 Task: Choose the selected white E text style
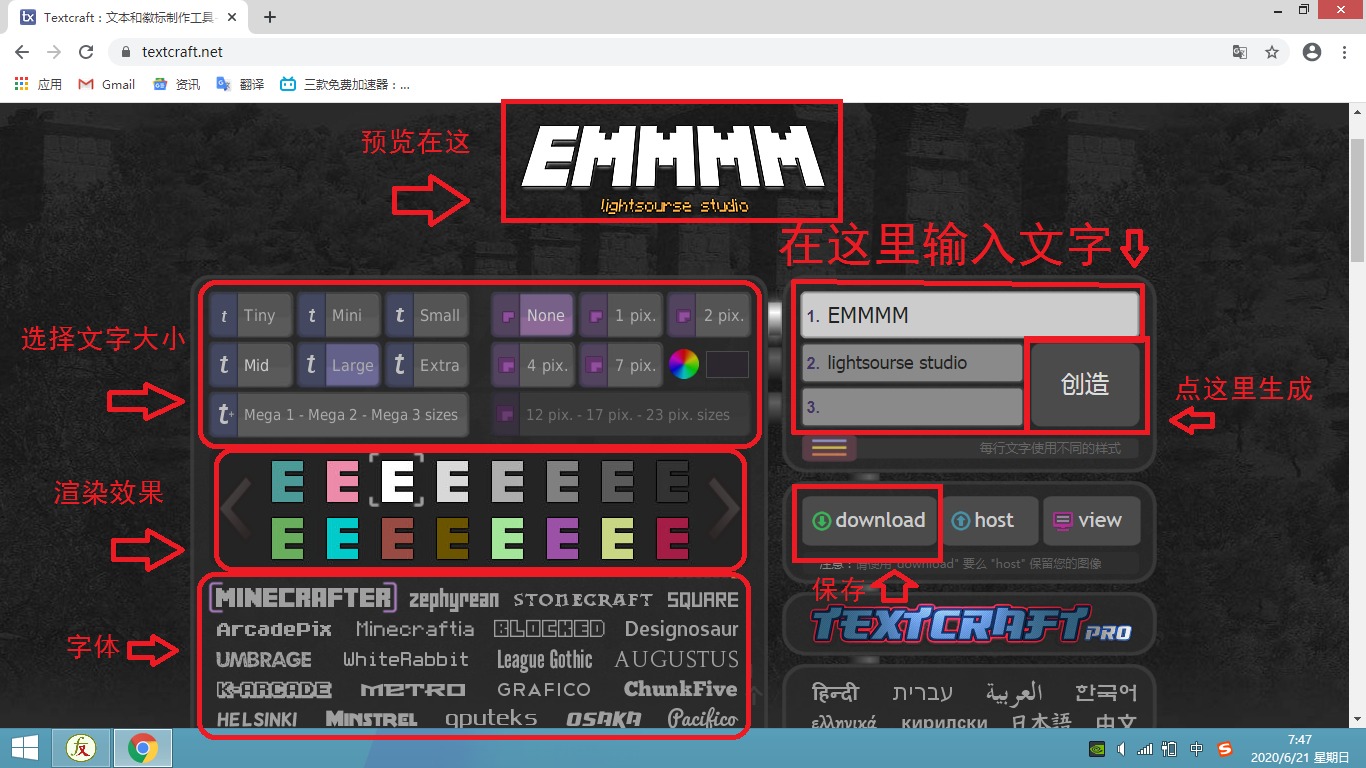tap(397, 482)
